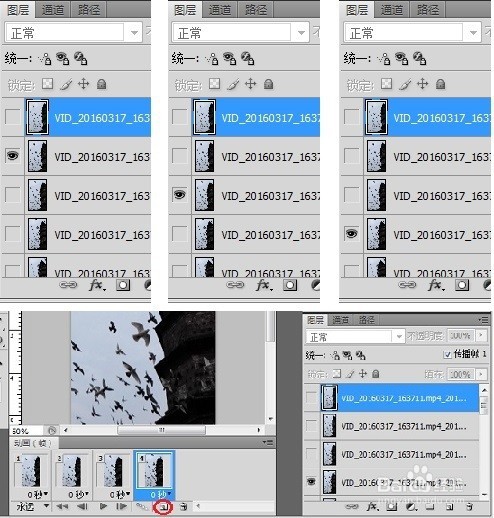Open the animation panel flyout menu
Screen dimensions: 494x518
coord(268,443)
